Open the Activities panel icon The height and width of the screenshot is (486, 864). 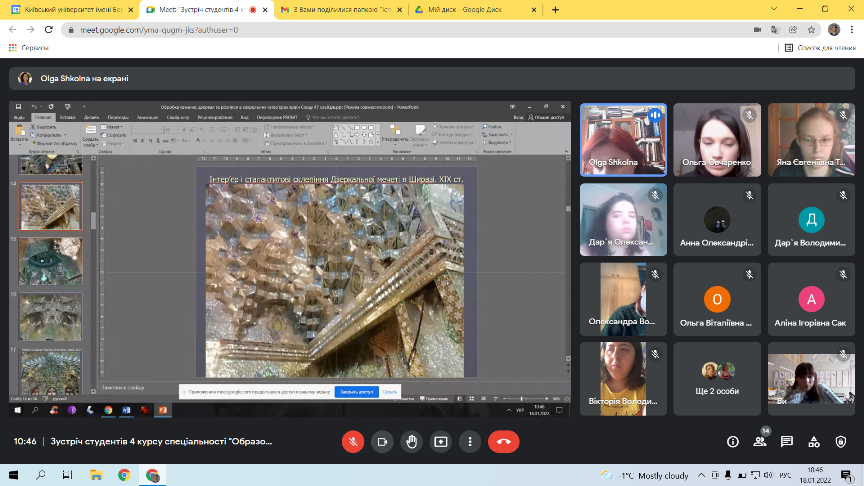coord(814,441)
